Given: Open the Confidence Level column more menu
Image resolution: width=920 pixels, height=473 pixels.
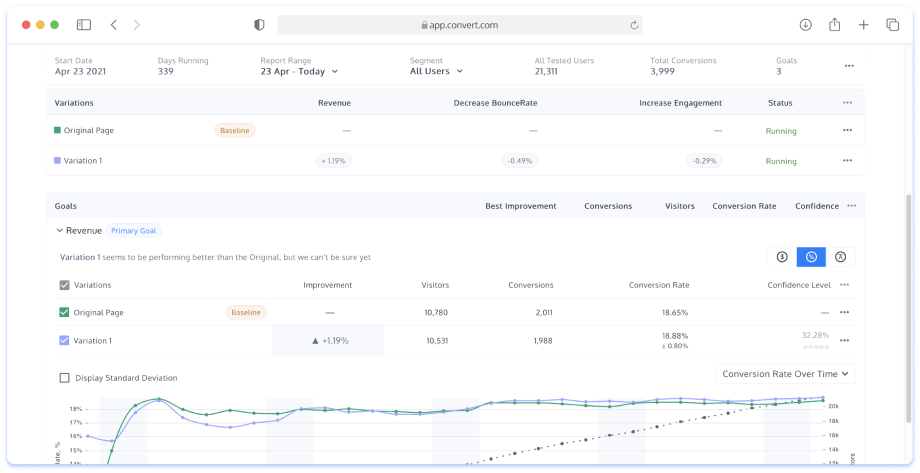Looking at the screenshot, I should point(844,285).
